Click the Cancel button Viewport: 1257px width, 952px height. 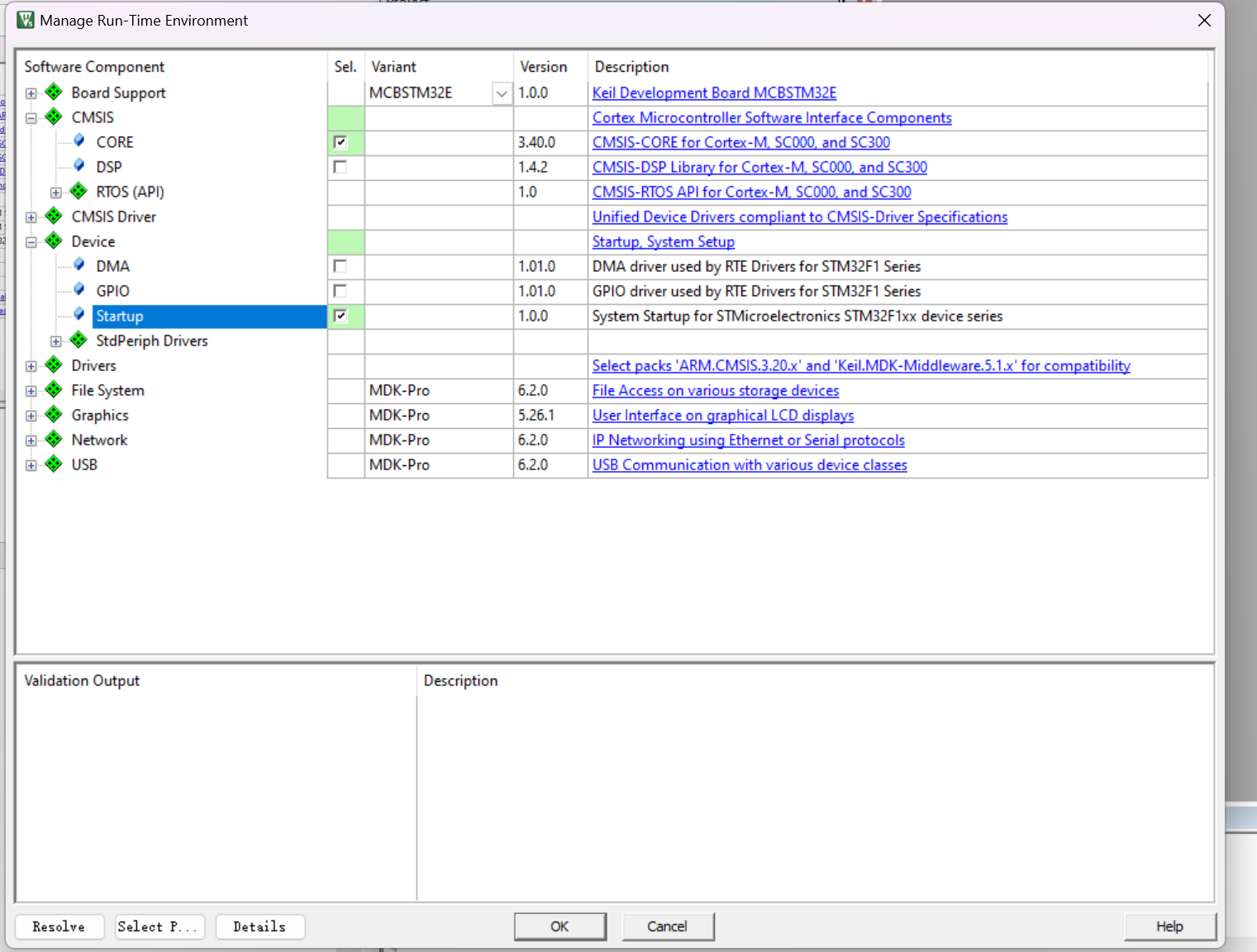click(667, 926)
